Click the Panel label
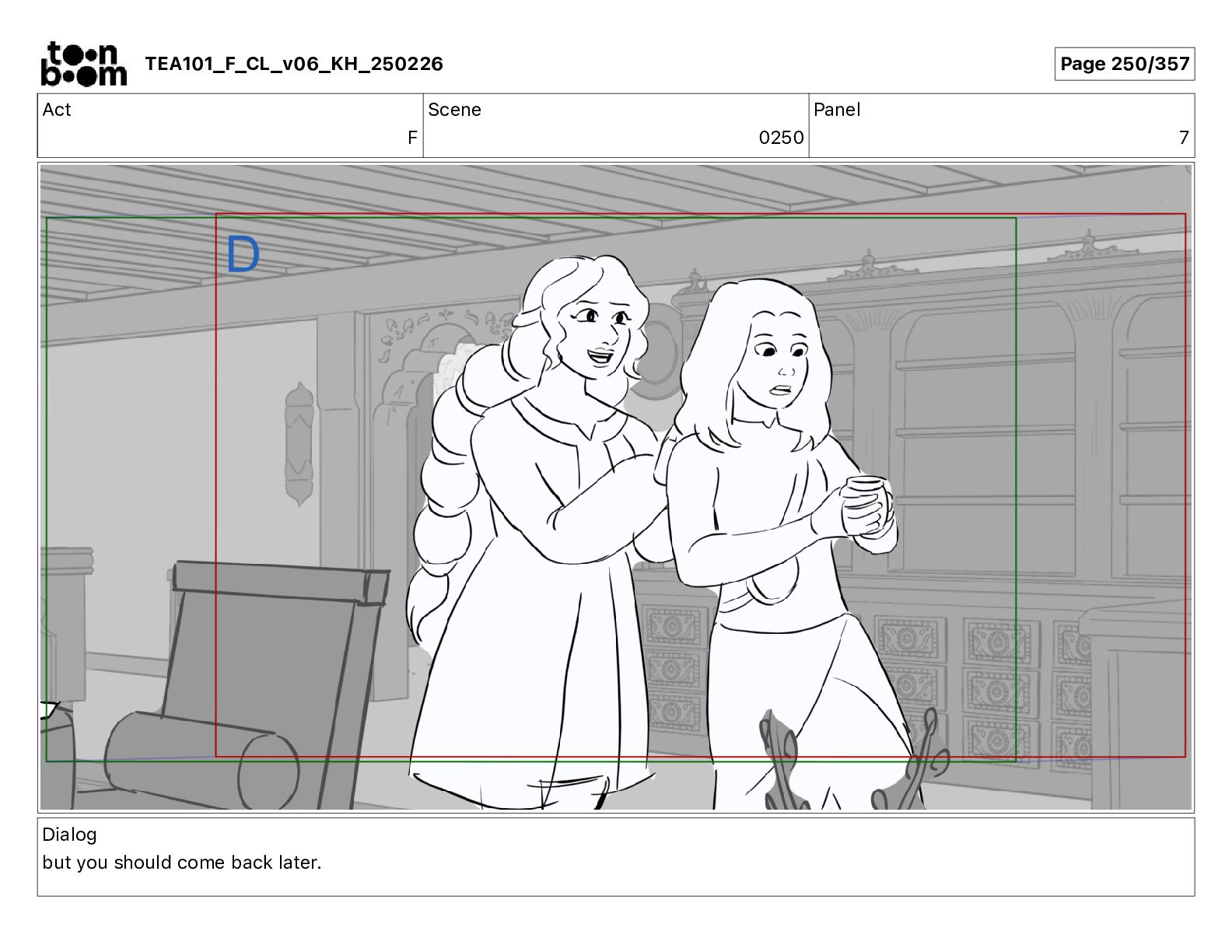This screenshot has height=952, width=1232. [837, 110]
